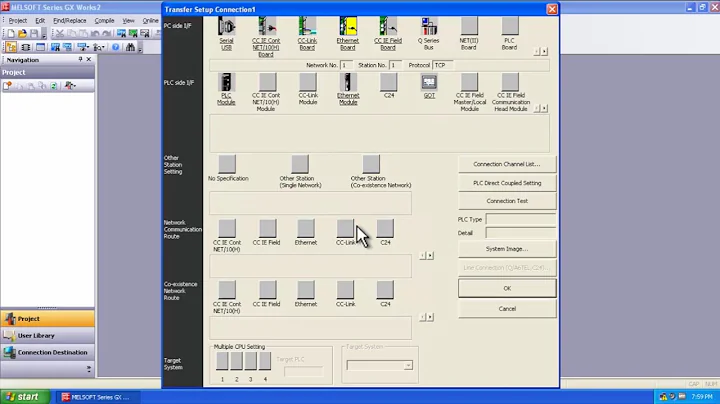Select Ethernet Module on PLC side
Image resolution: width=720 pixels, height=404 pixels.
(x=348, y=82)
